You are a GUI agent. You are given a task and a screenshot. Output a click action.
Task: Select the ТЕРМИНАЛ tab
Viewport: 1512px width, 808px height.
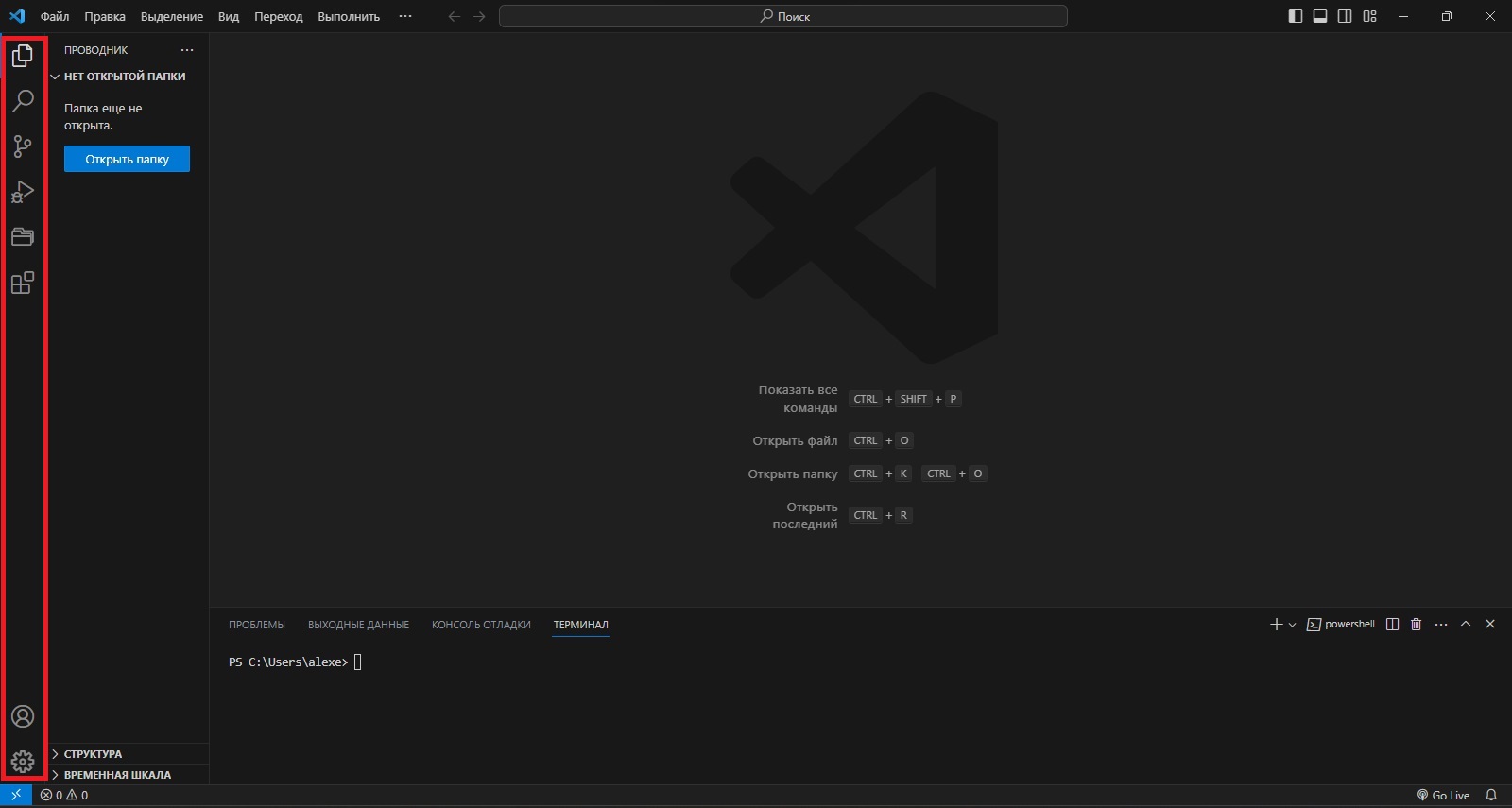(x=581, y=625)
